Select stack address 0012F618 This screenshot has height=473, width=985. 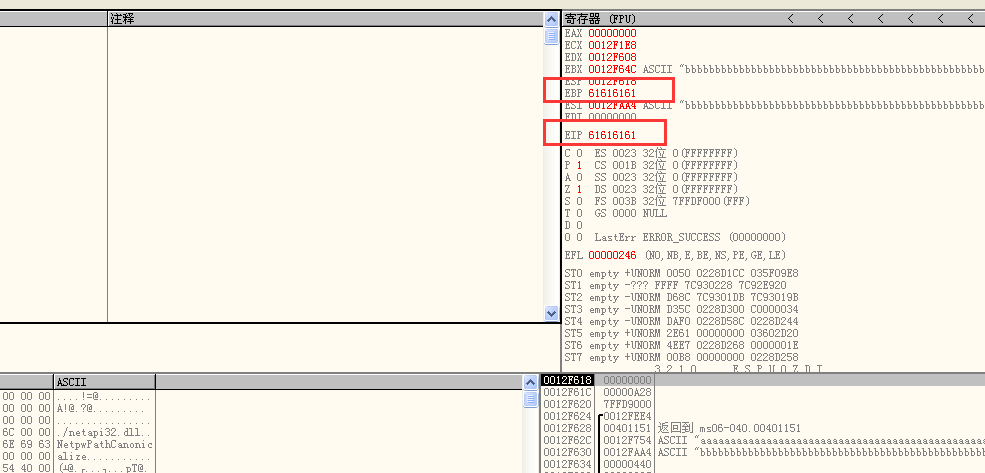point(567,380)
